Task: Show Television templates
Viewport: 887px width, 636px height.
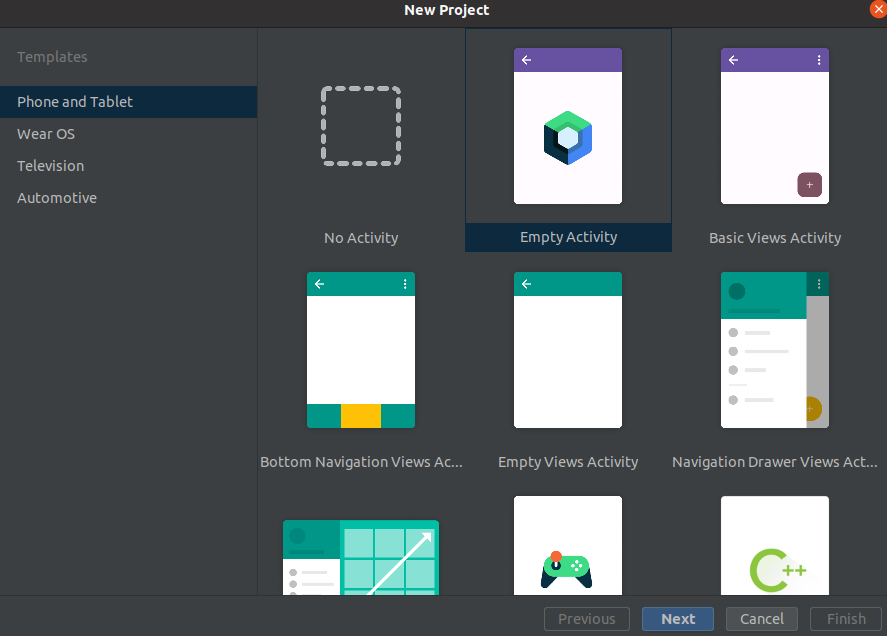Action: click(x=51, y=166)
